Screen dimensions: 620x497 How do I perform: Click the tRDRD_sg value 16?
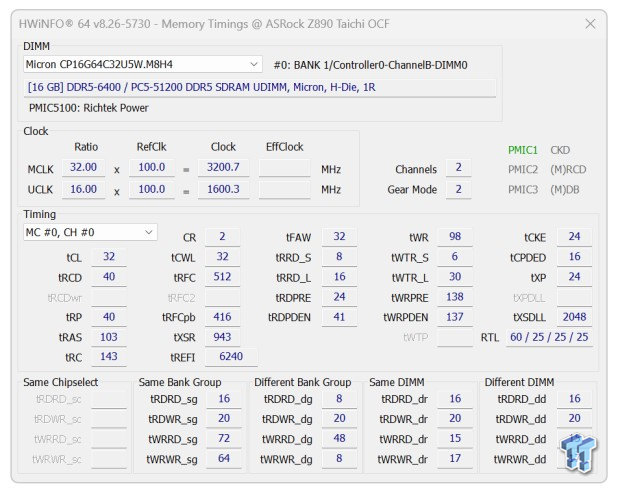(x=224, y=399)
